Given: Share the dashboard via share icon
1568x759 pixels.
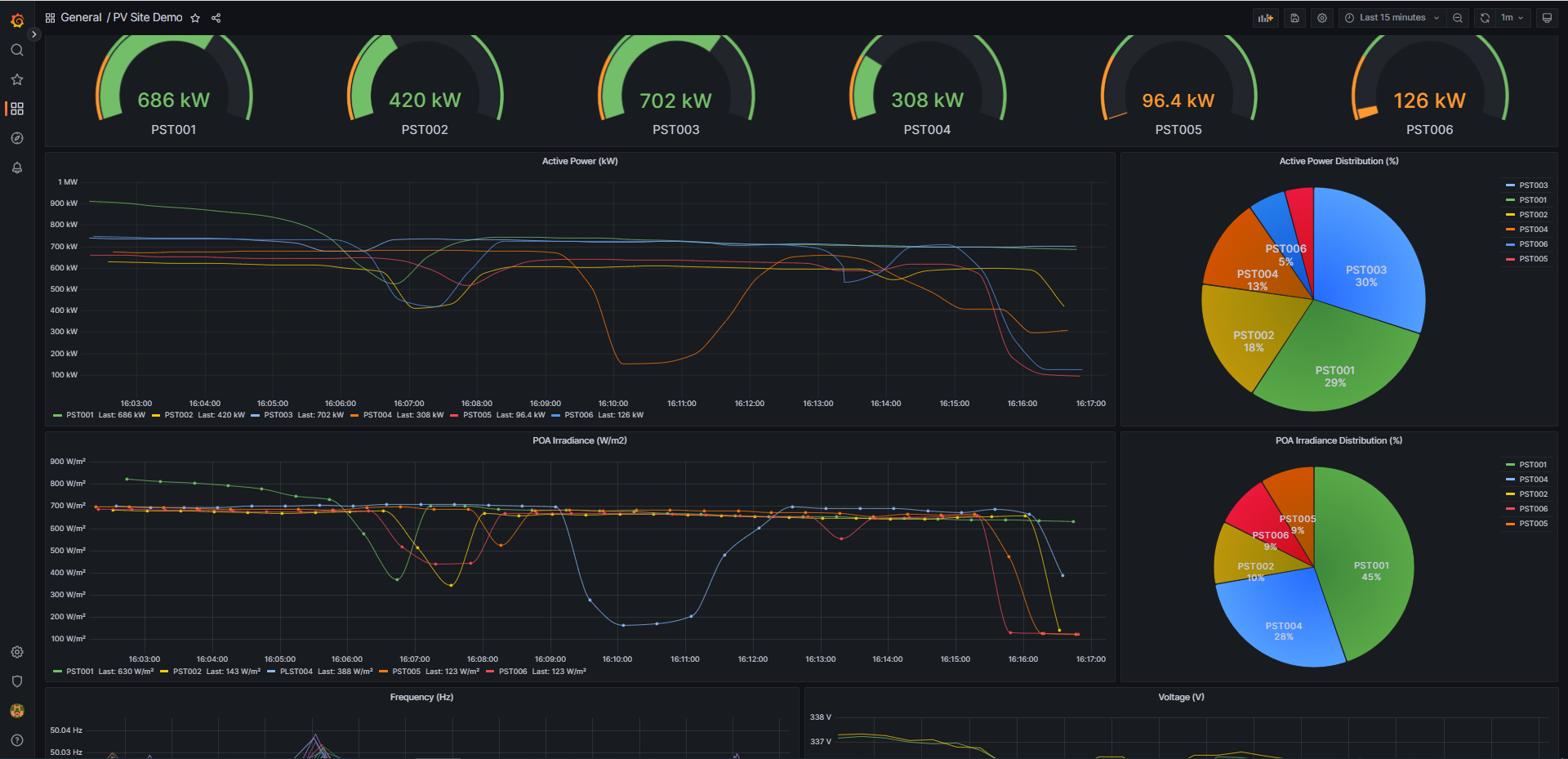Looking at the screenshot, I should pos(216,18).
